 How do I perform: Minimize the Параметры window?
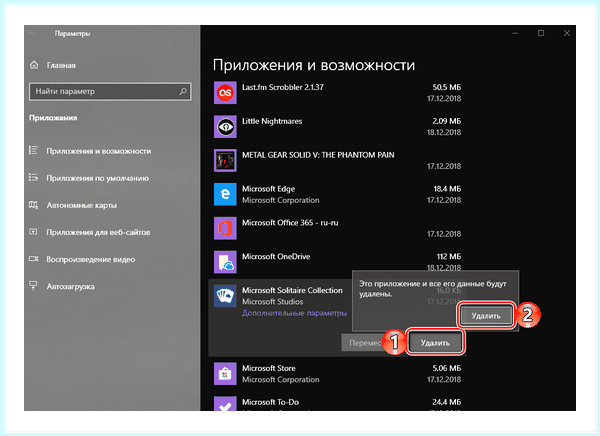(x=515, y=33)
